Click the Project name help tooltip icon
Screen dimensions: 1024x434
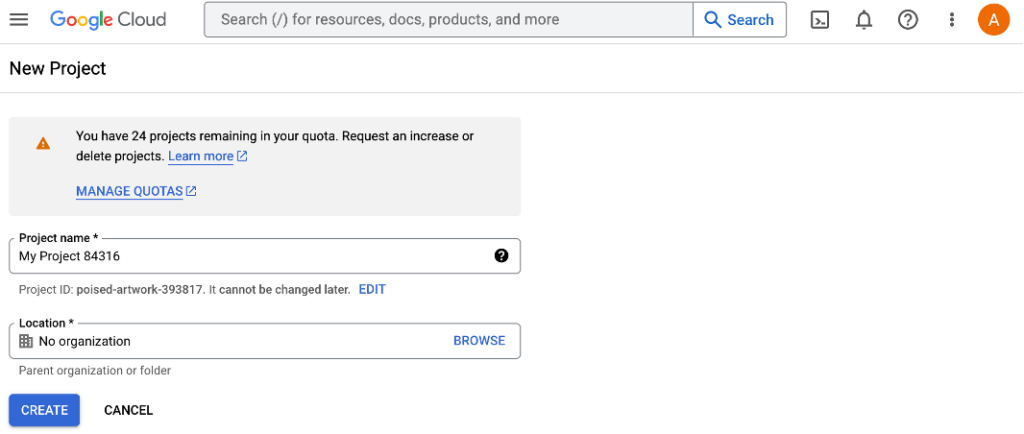point(501,256)
